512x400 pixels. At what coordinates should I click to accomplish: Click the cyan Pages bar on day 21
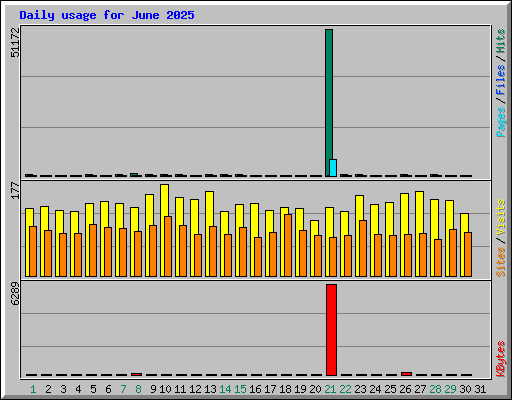pyautogui.click(x=333, y=168)
